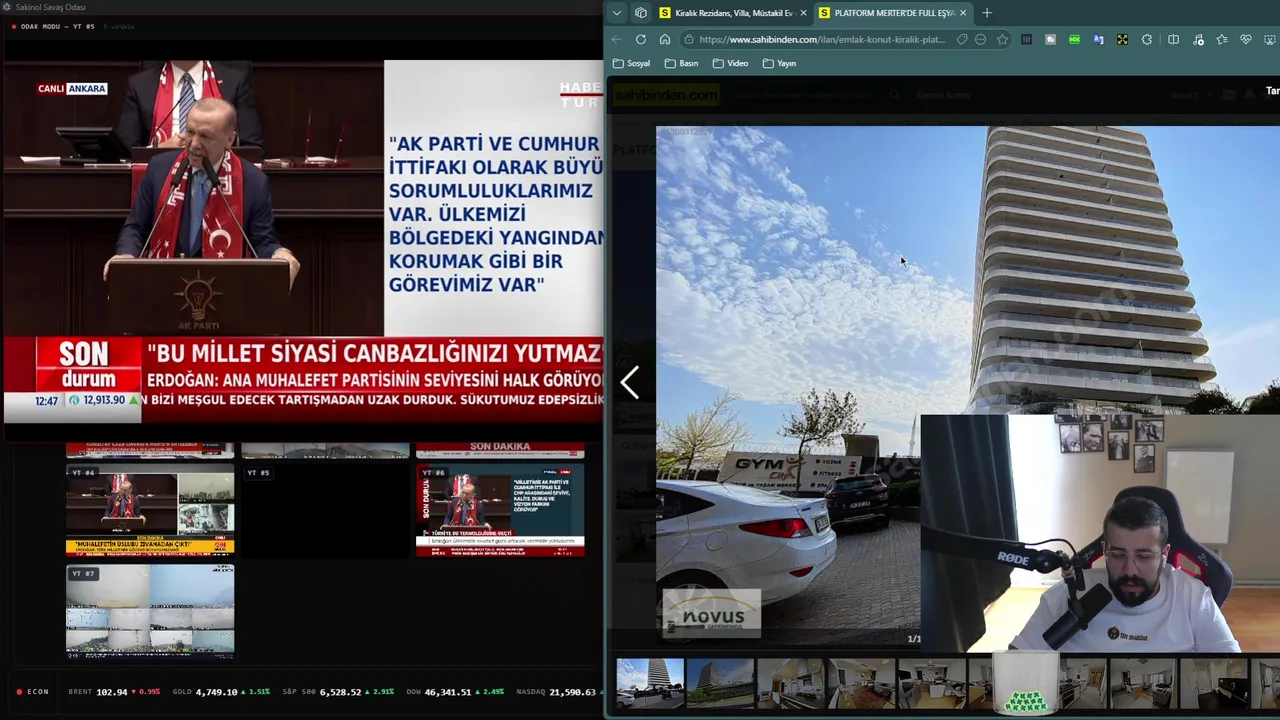
Task: Click the DOW 46,341.51 ticker entry
Action: 456,692
